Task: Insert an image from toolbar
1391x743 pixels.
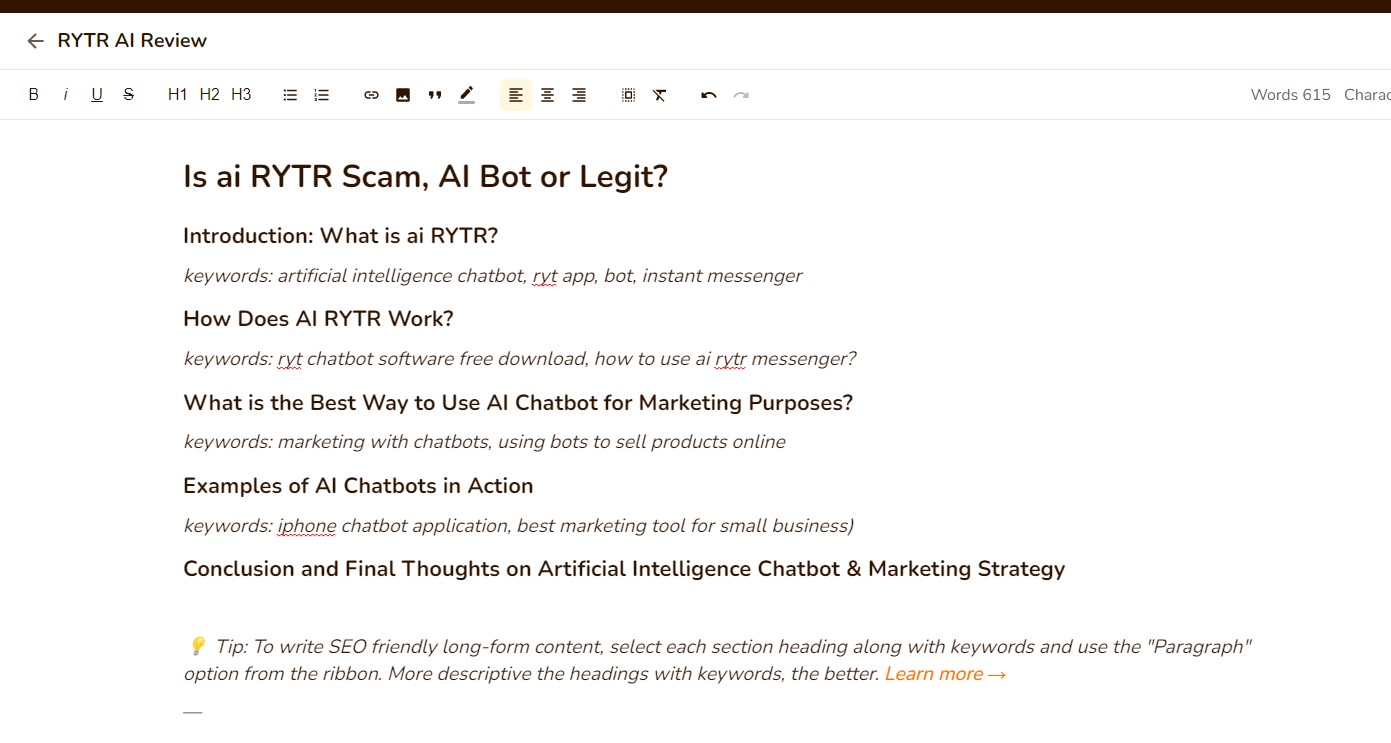Action: [x=403, y=95]
